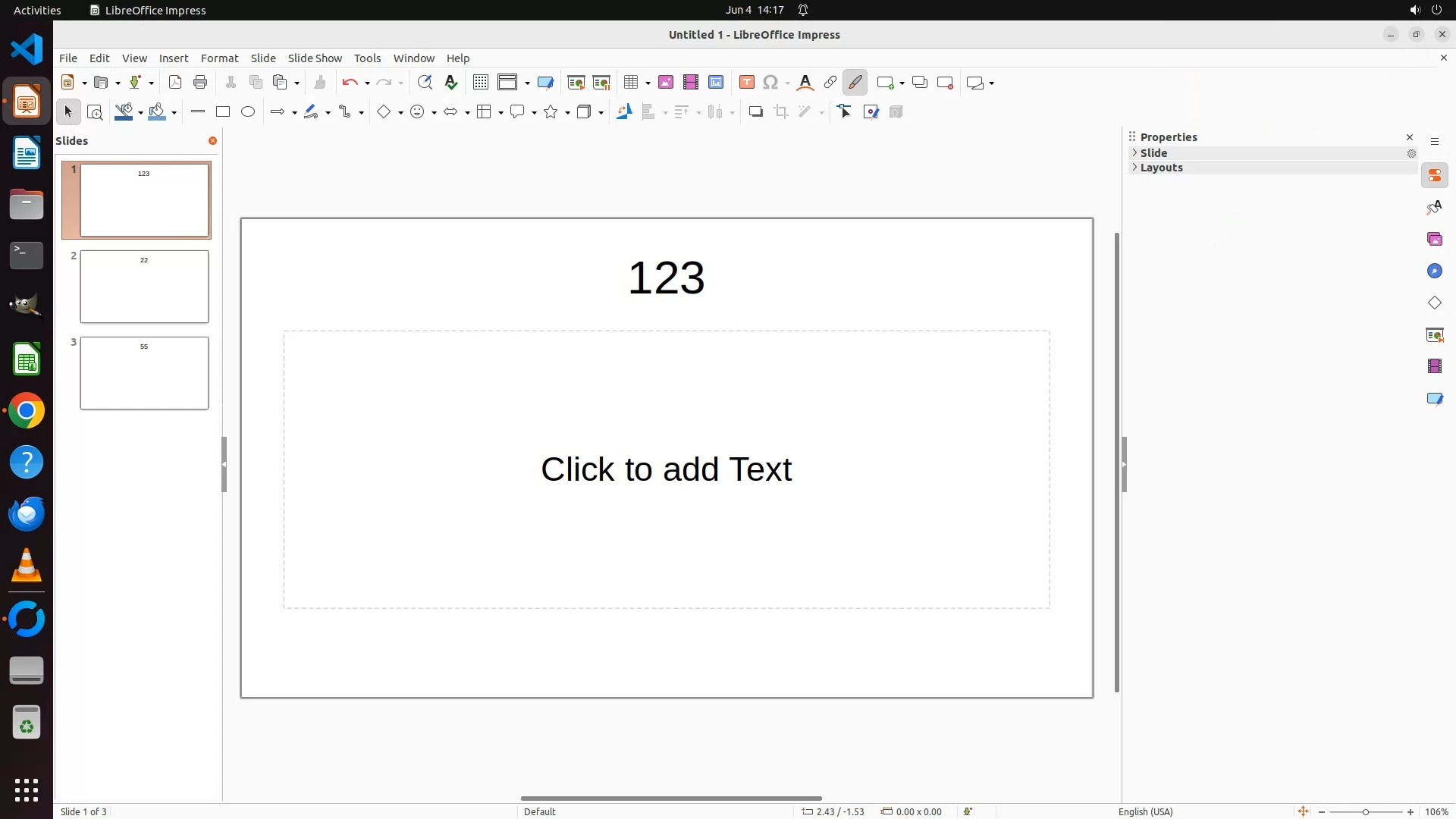Insert a text box using toolbar icon

pyautogui.click(x=747, y=83)
